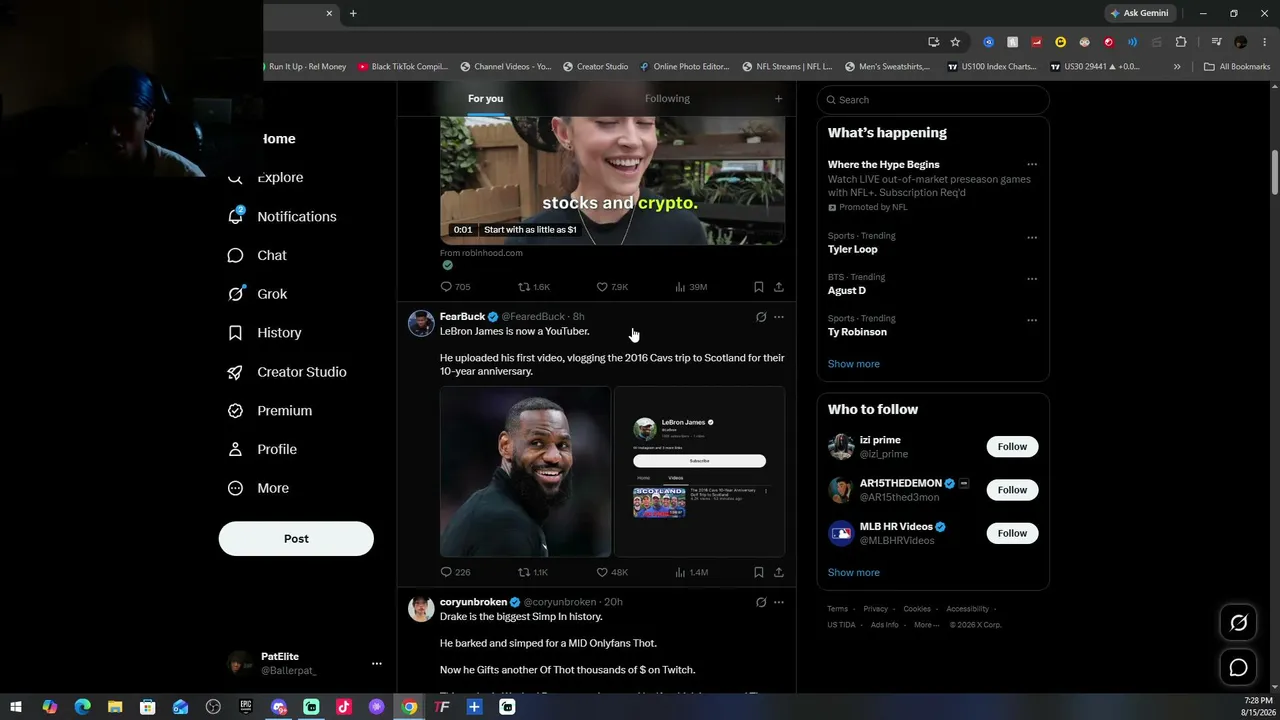Open more options on the FearBuck post
Viewport: 1280px width, 720px height.
click(x=779, y=317)
